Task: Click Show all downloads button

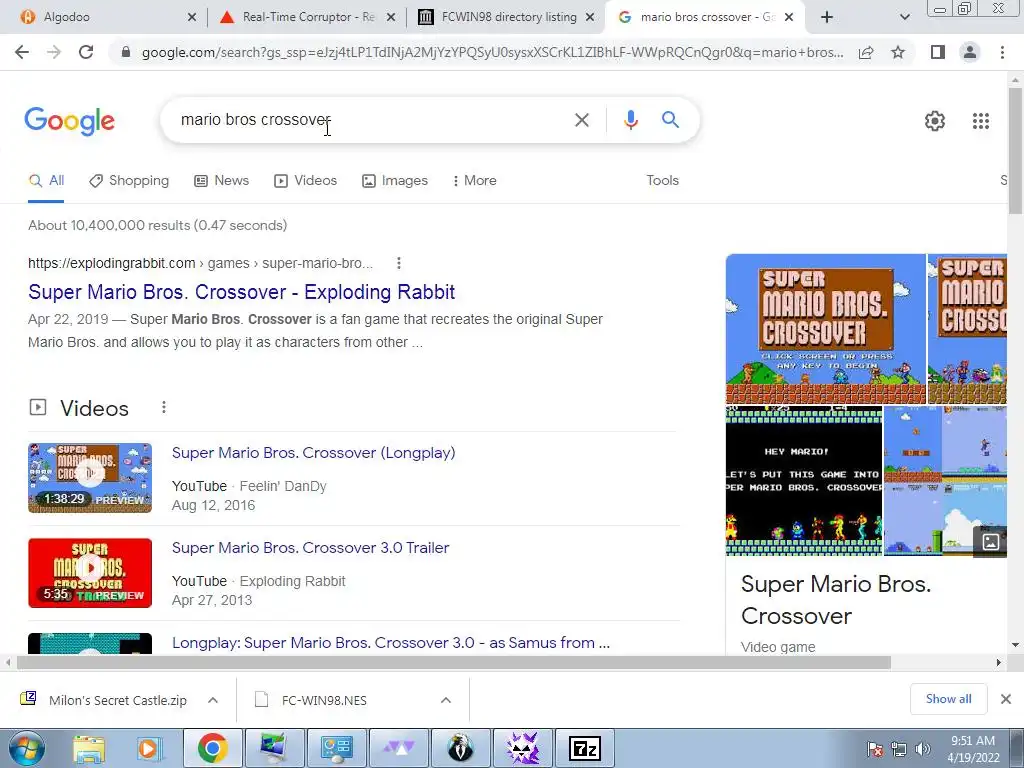Action: (x=948, y=699)
